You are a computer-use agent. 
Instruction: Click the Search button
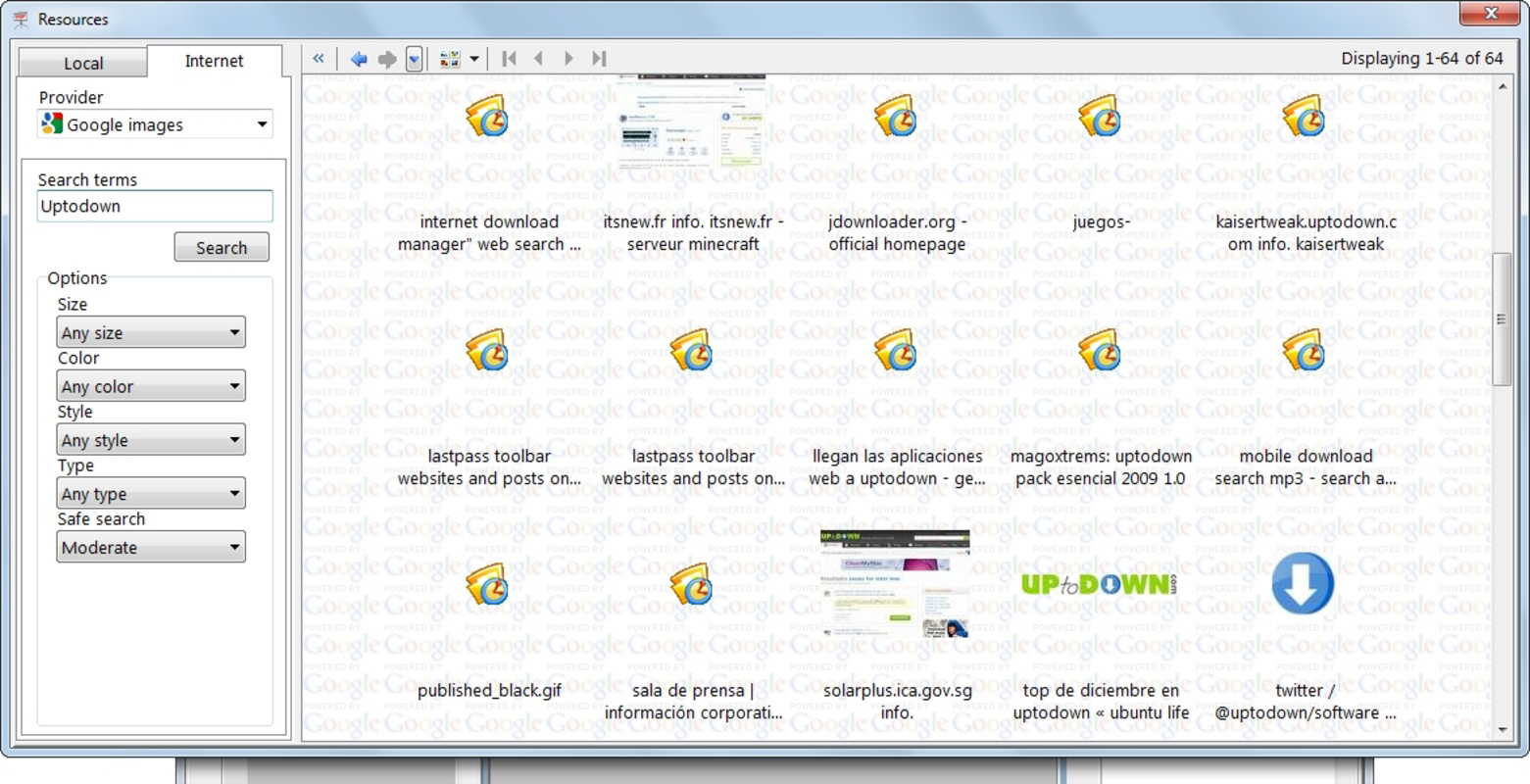pyautogui.click(x=222, y=247)
